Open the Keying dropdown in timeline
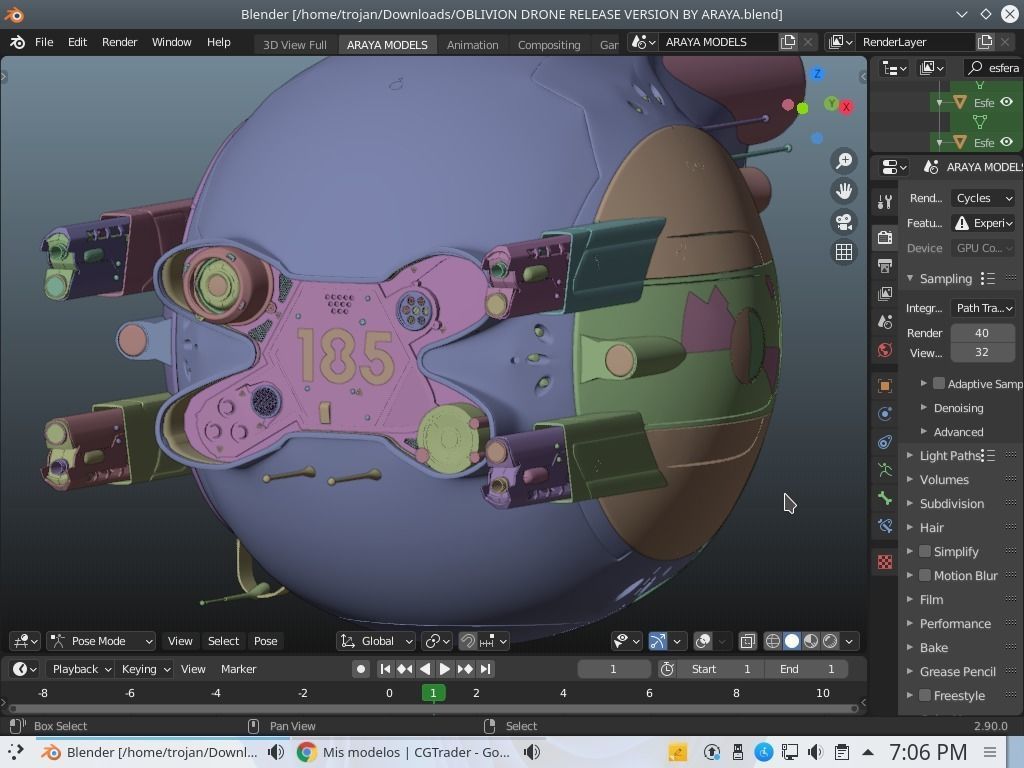This screenshot has width=1024, height=768. coord(145,669)
